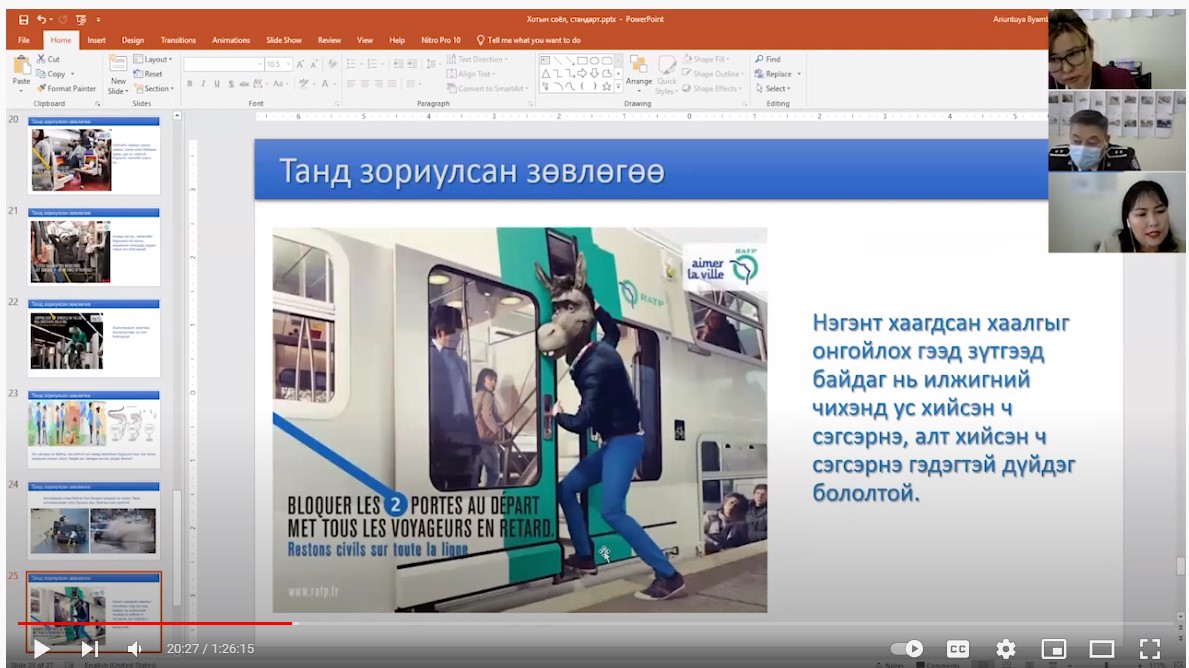The image size is (1189, 668).
Task: Open Shape Fill dropdown
Action: 708,59
